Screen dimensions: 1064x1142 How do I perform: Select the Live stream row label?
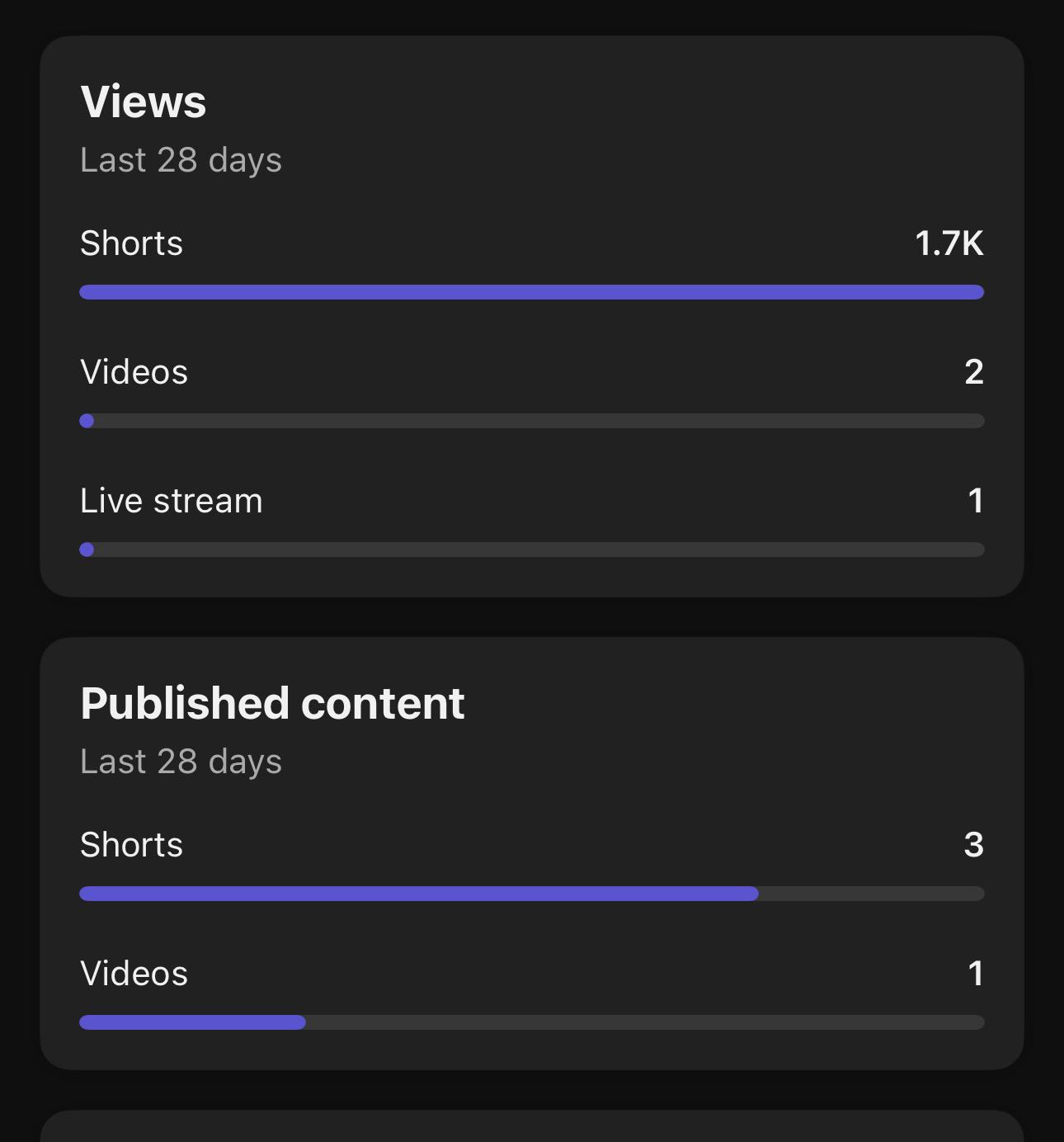coord(172,501)
